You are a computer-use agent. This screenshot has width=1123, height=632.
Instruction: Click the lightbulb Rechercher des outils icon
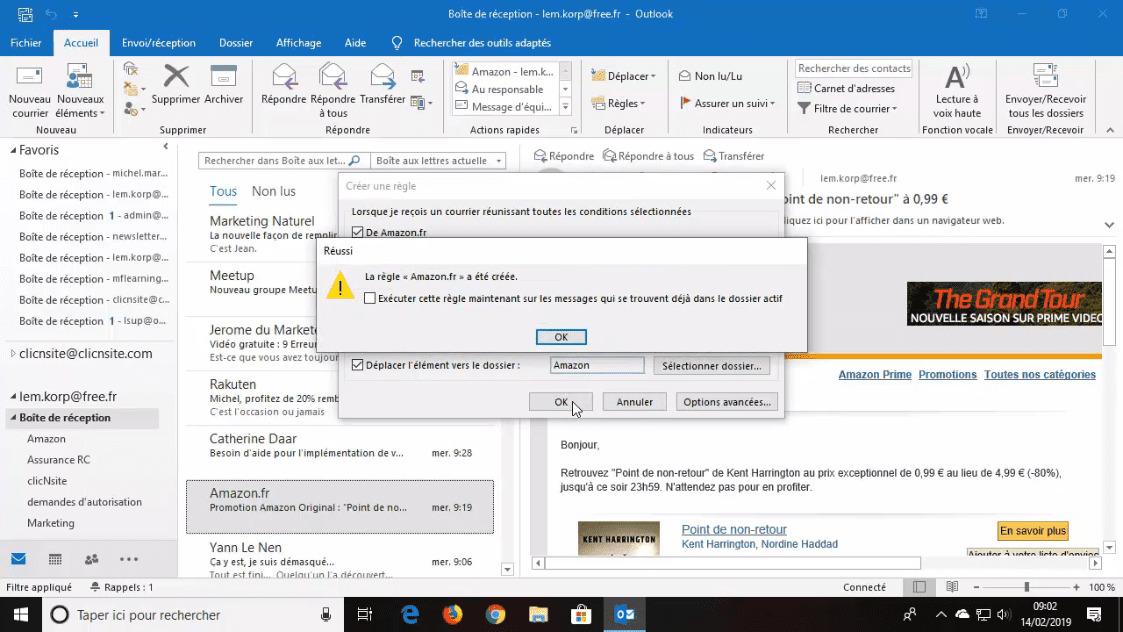397,43
